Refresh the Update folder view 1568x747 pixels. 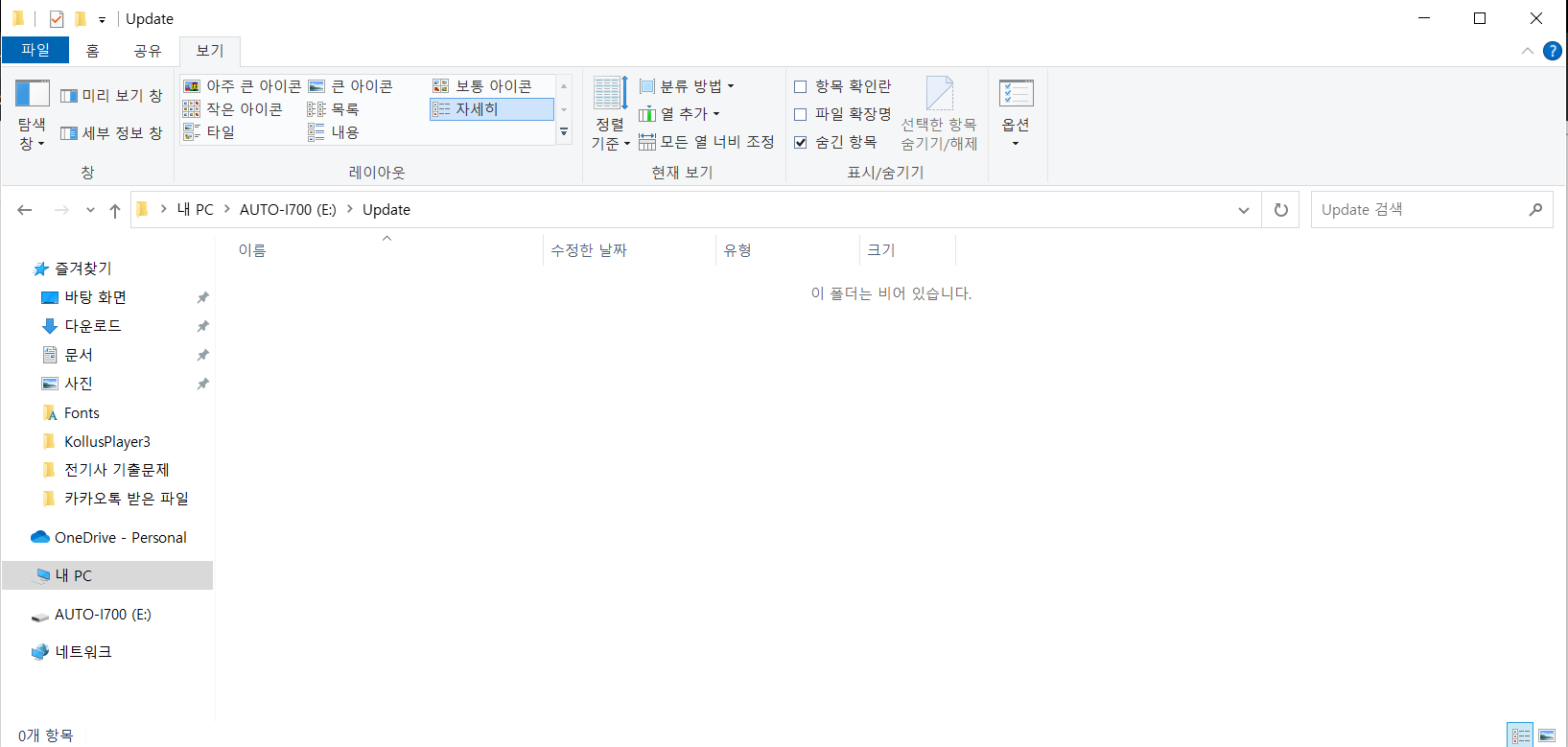click(1281, 210)
